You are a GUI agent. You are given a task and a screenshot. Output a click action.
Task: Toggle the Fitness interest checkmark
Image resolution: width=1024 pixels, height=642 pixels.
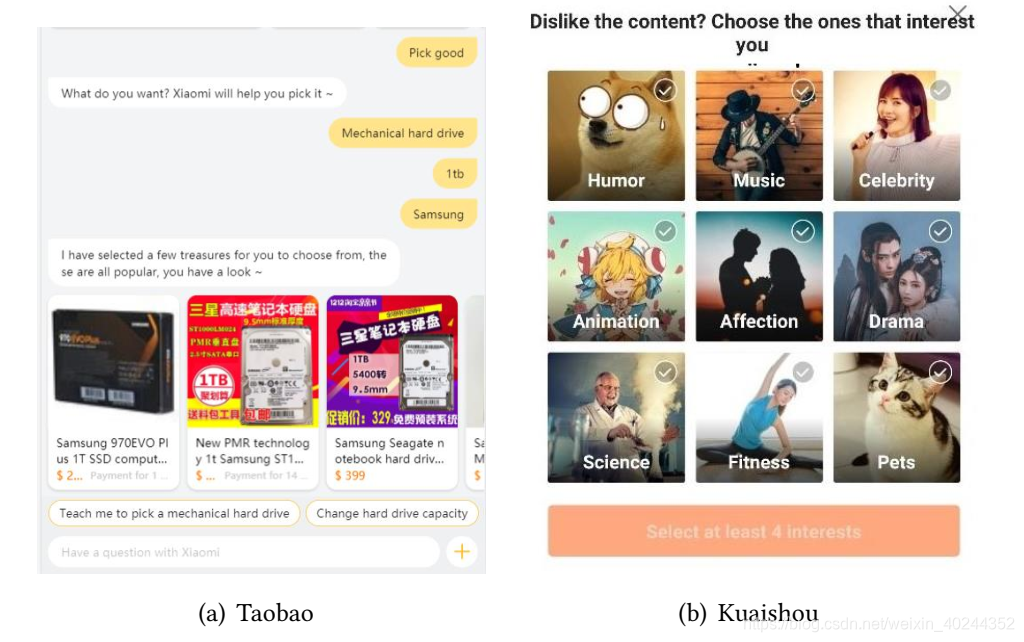pos(803,372)
